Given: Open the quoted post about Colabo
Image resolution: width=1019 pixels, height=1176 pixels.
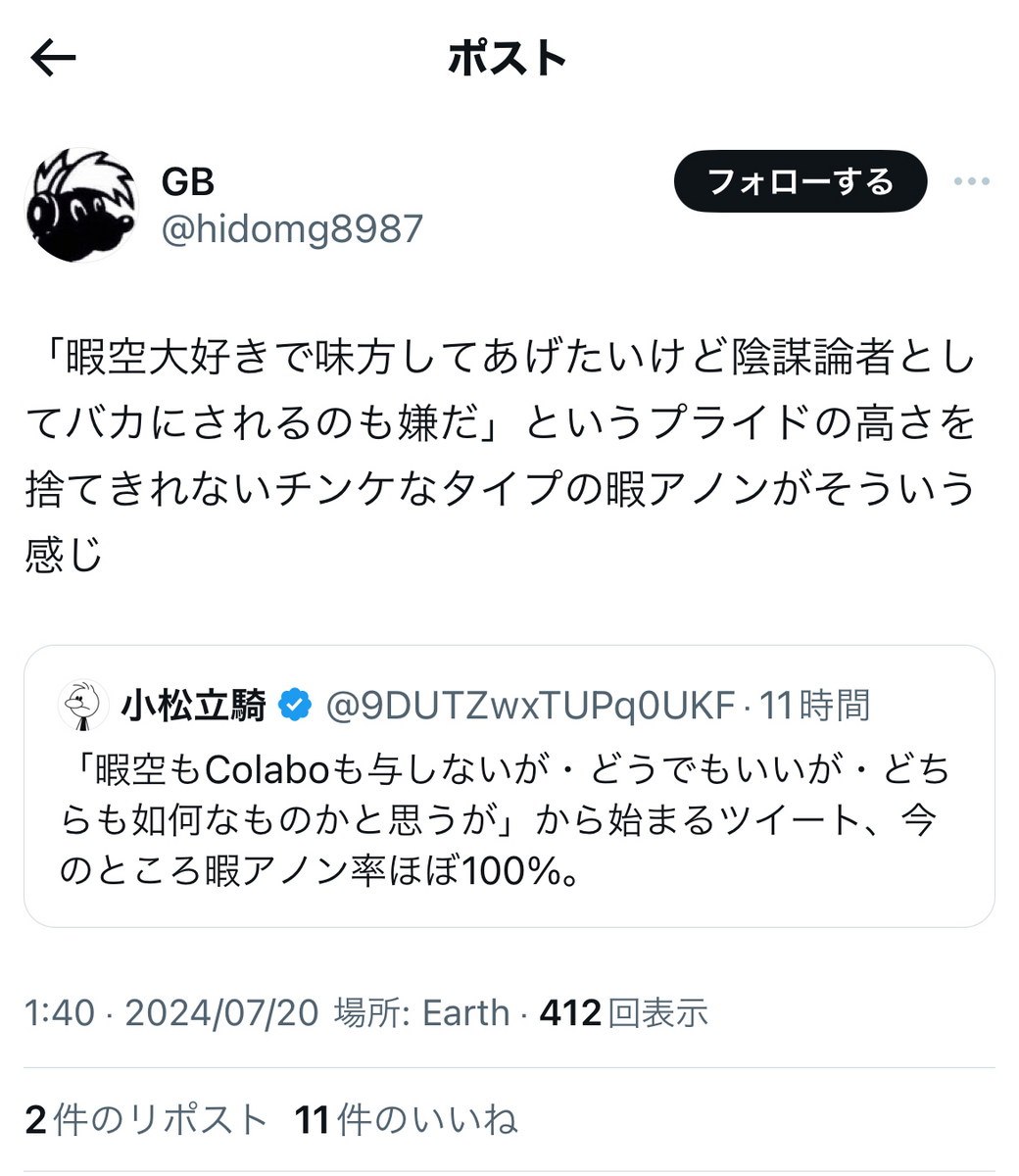Looking at the screenshot, I should click(x=509, y=786).
